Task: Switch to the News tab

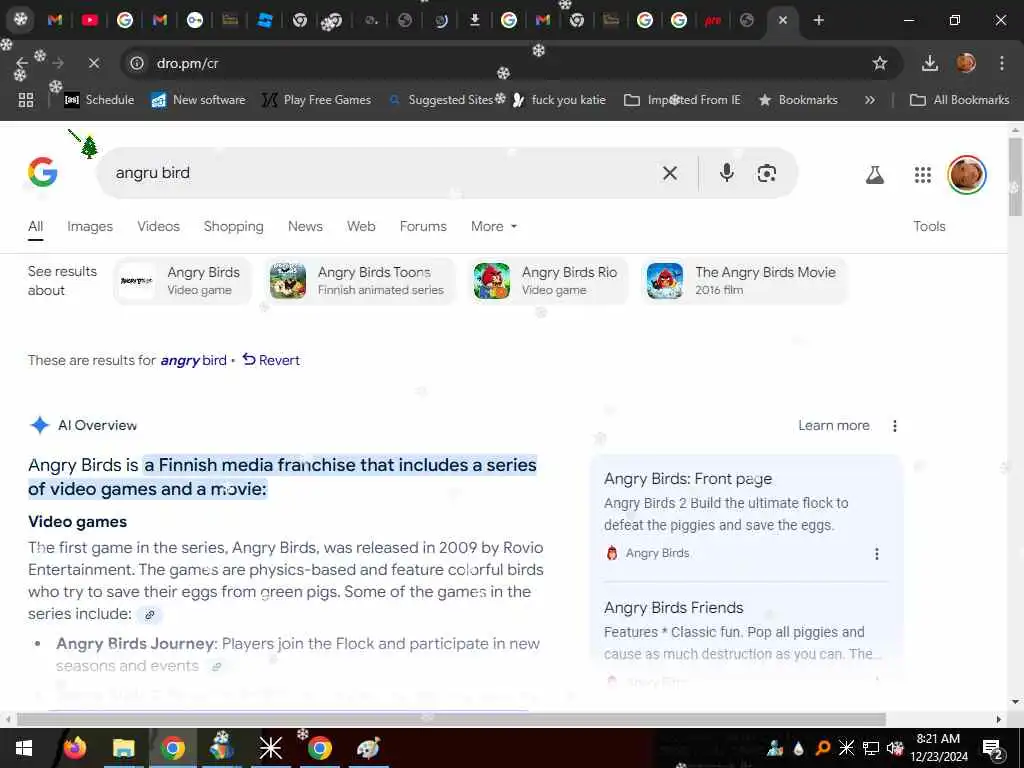Action: (x=305, y=226)
